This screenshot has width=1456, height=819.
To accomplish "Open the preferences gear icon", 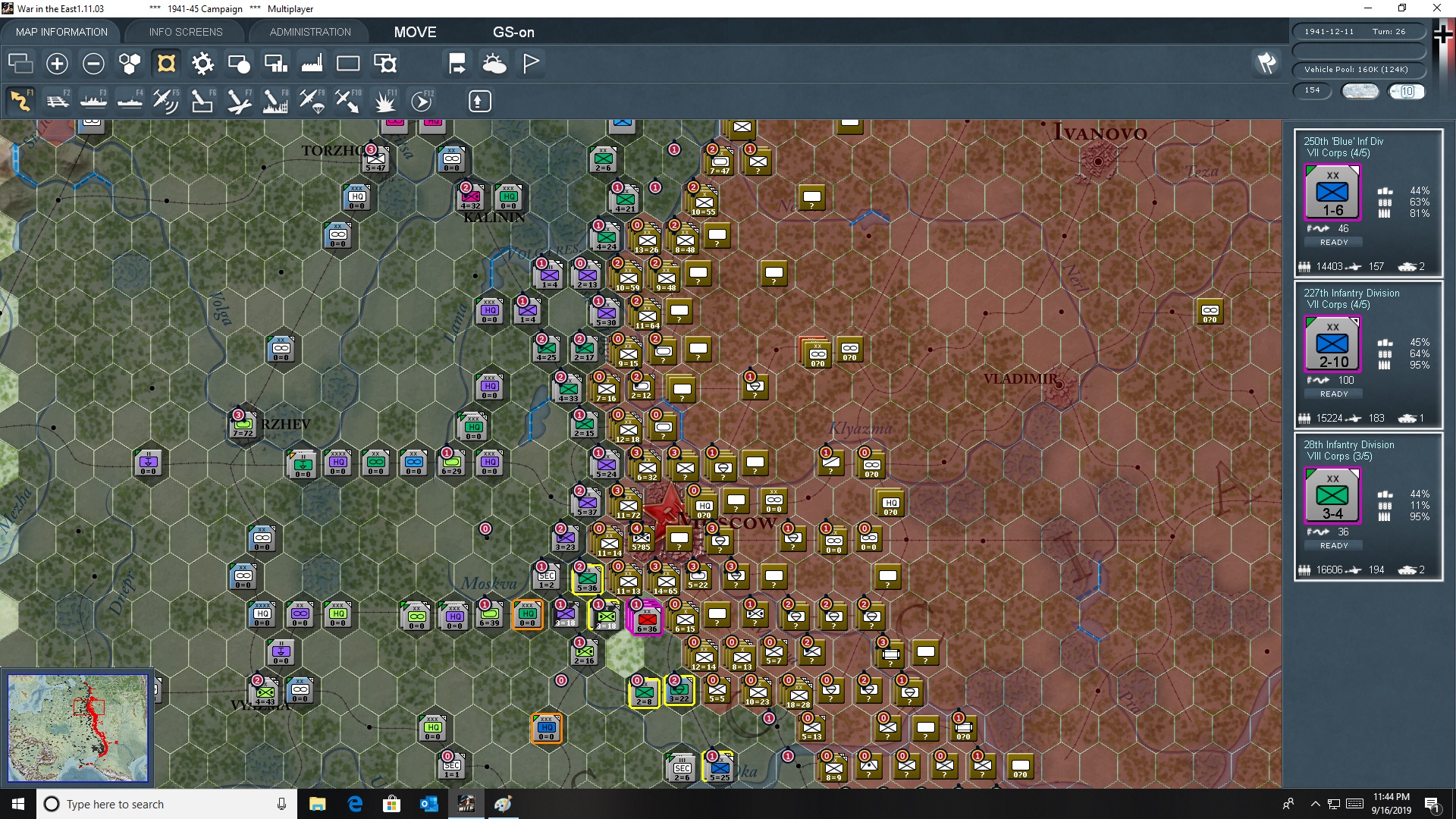I will pos(202,64).
